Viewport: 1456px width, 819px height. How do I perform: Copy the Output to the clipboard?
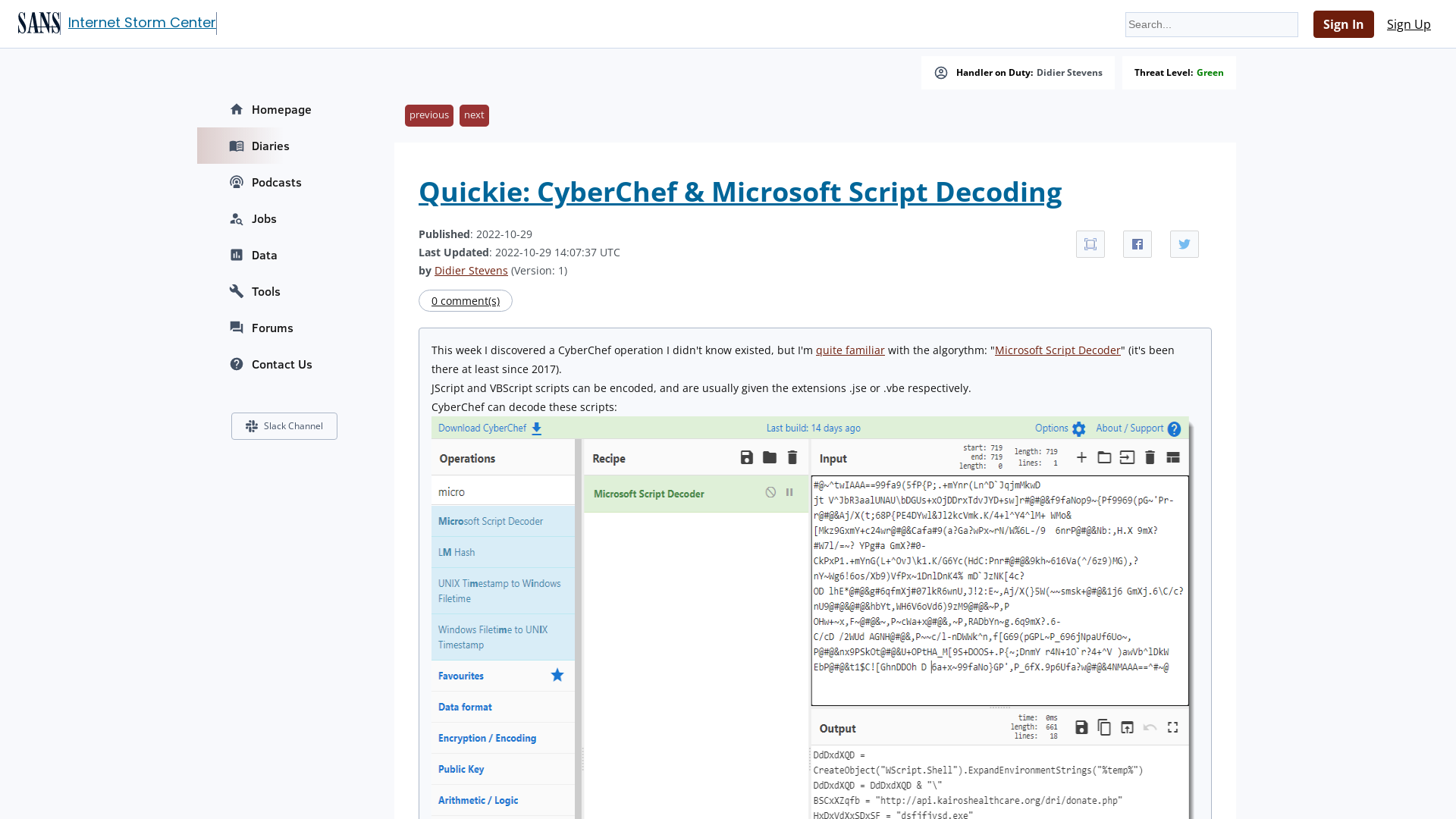pyautogui.click(x=1103, y=726)
